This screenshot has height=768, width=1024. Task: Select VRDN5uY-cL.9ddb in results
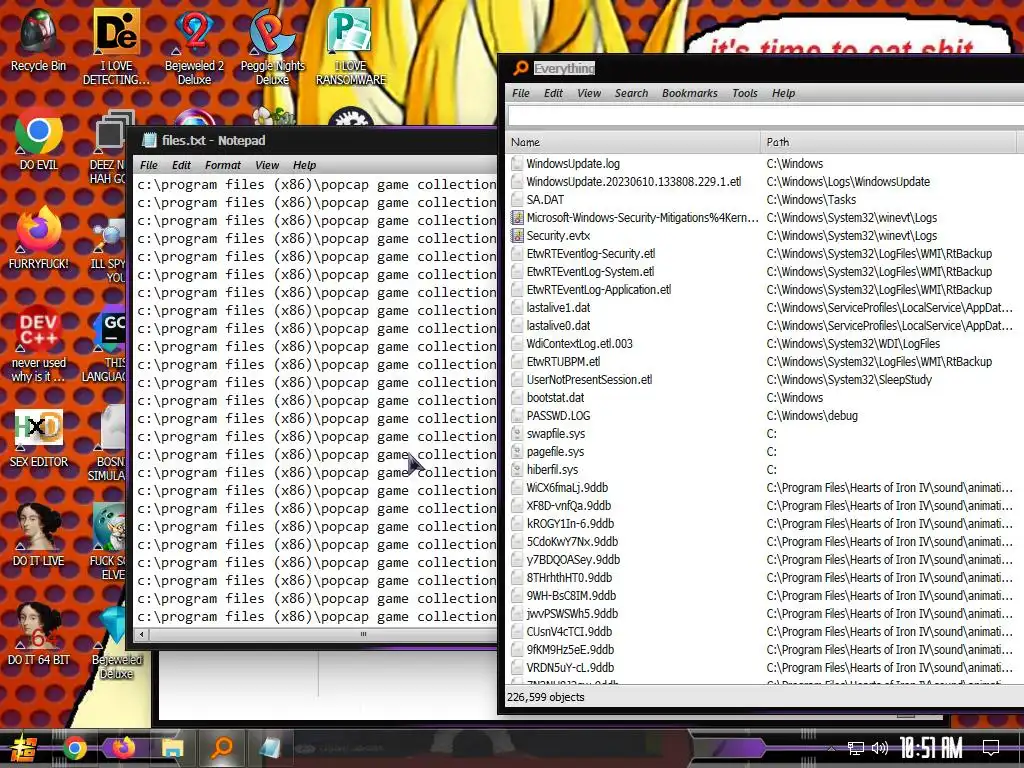[570, 668]
